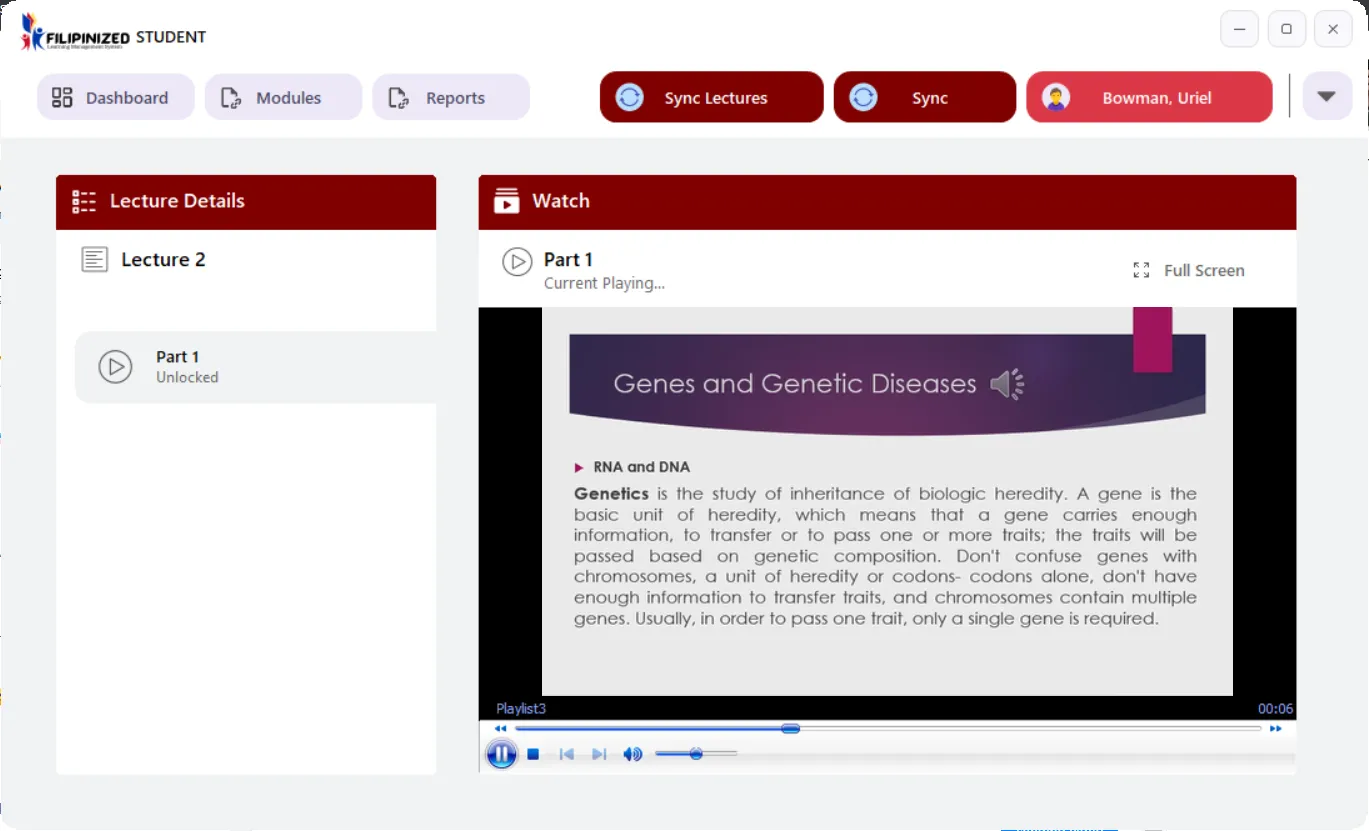Click the fast-forward arrows right of the seek bar

click(x=1275, y=729)
